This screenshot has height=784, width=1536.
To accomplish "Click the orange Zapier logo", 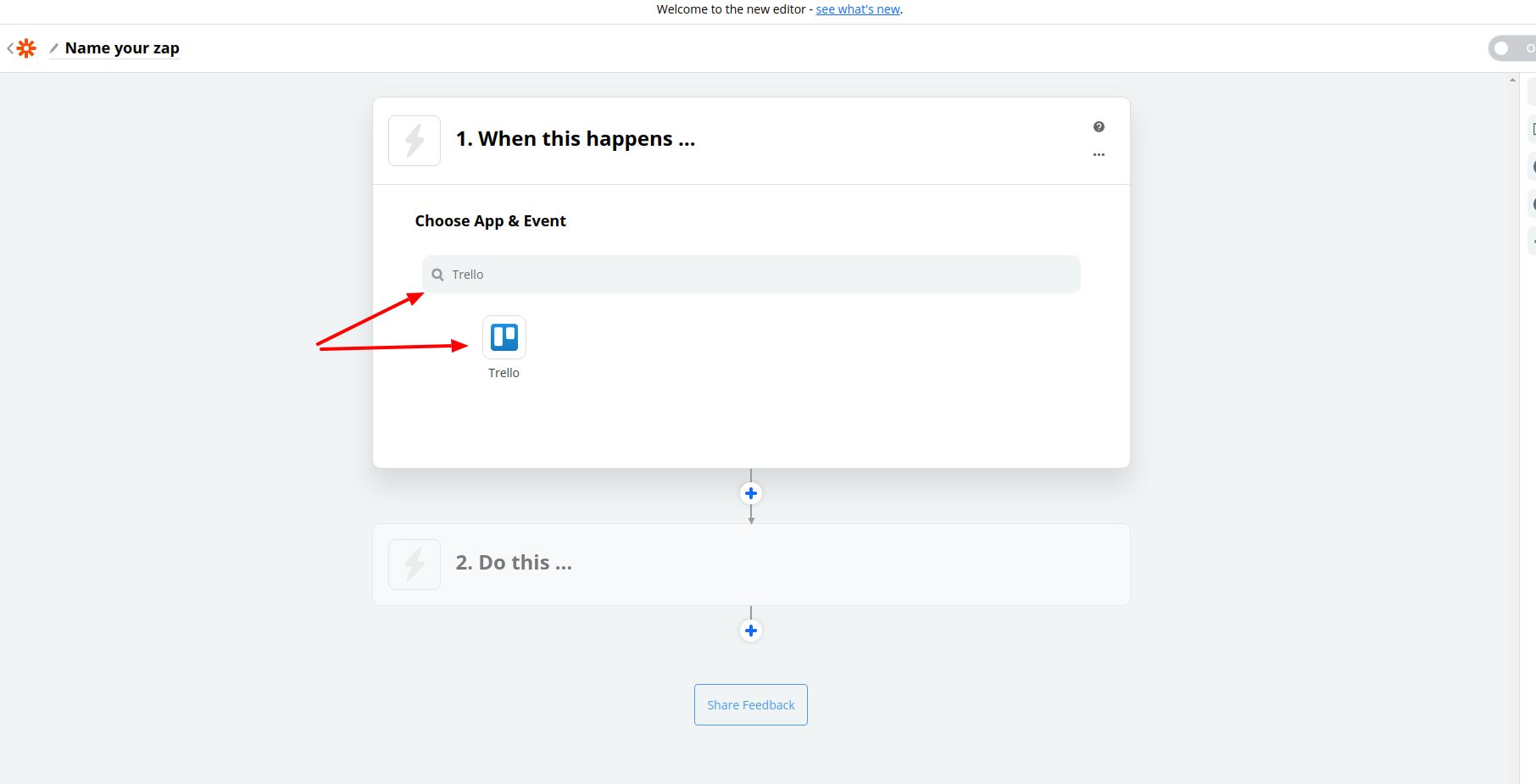I will [27, 48].
